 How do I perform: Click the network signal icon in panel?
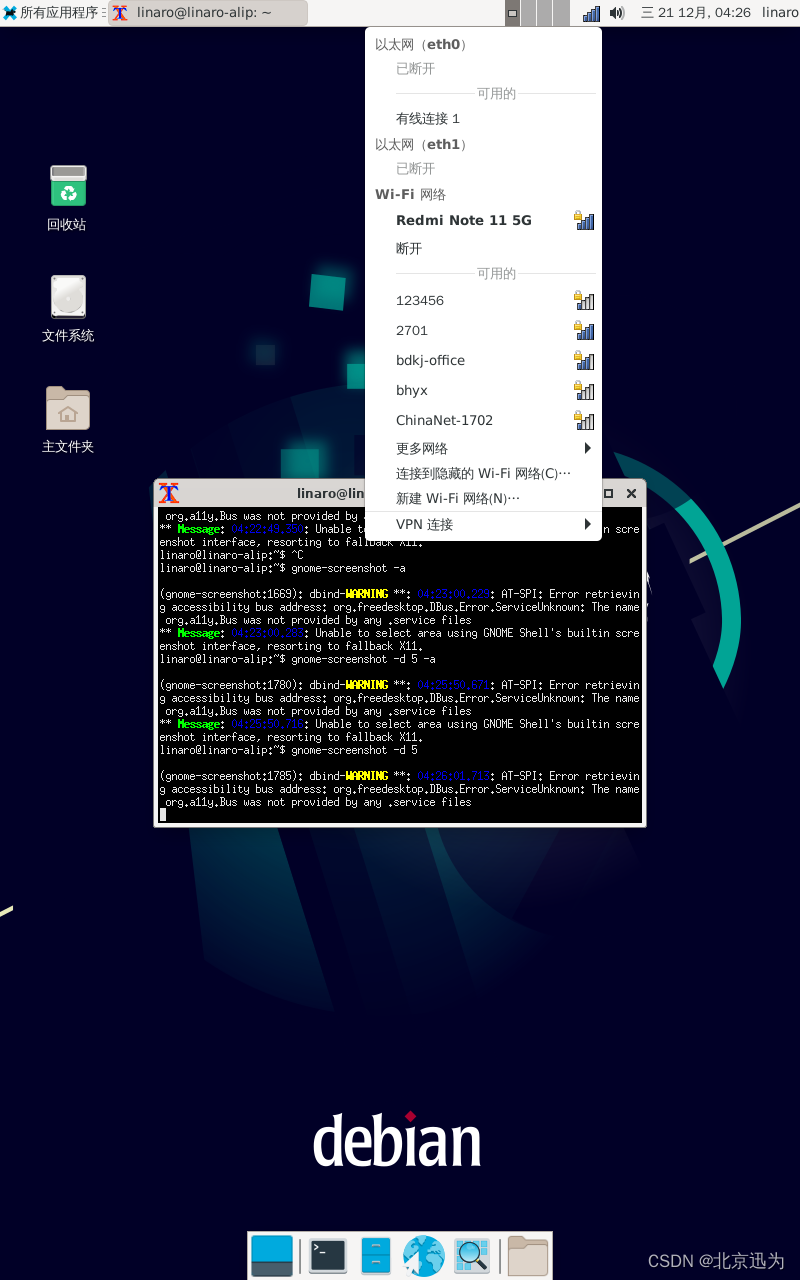[x=591, y=13]
